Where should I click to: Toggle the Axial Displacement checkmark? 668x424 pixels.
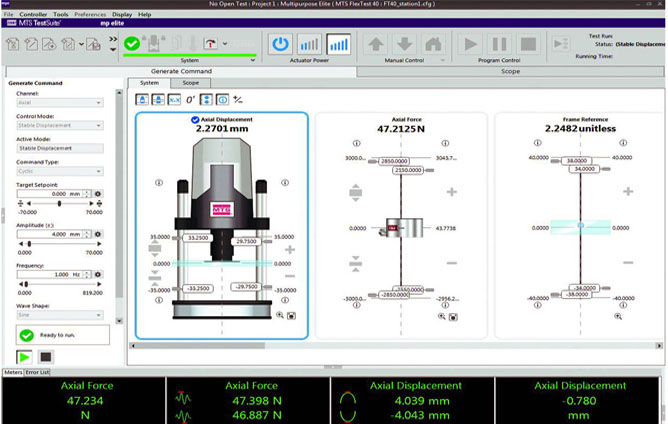pos(194,119)
